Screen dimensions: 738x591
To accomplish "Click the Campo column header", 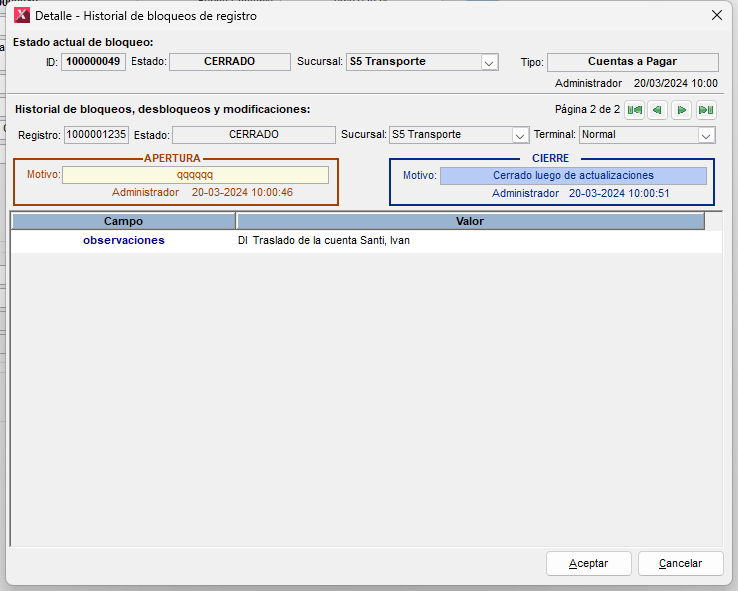I will [x=123, y=221].
